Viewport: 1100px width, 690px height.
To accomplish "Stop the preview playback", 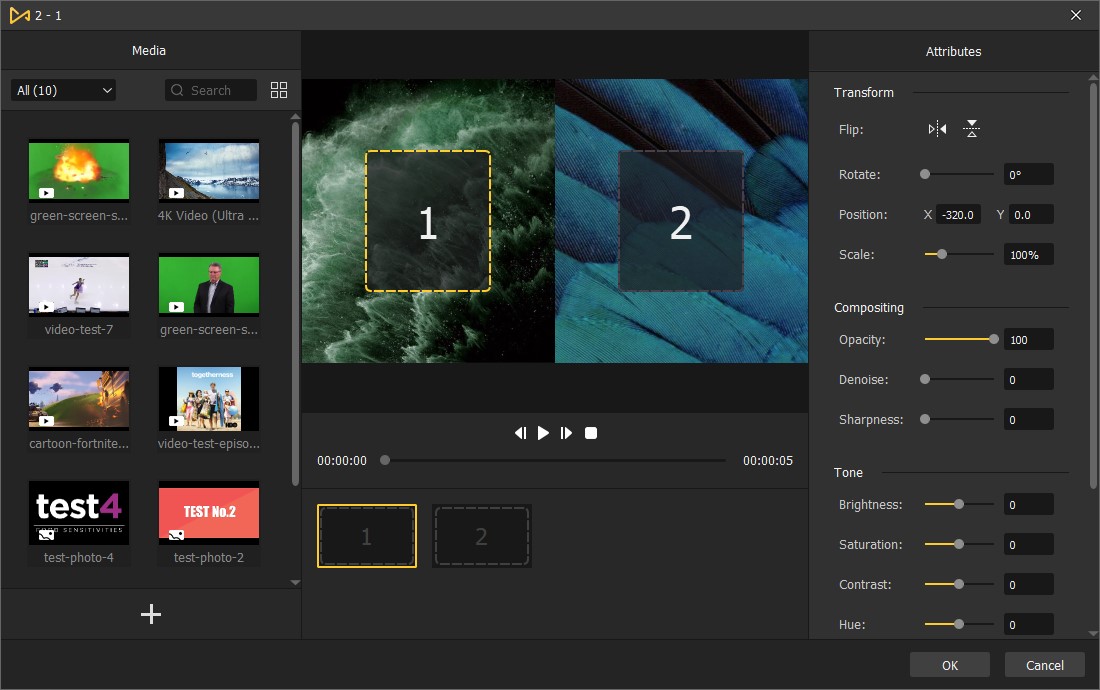I will click(x=591, y=433).
